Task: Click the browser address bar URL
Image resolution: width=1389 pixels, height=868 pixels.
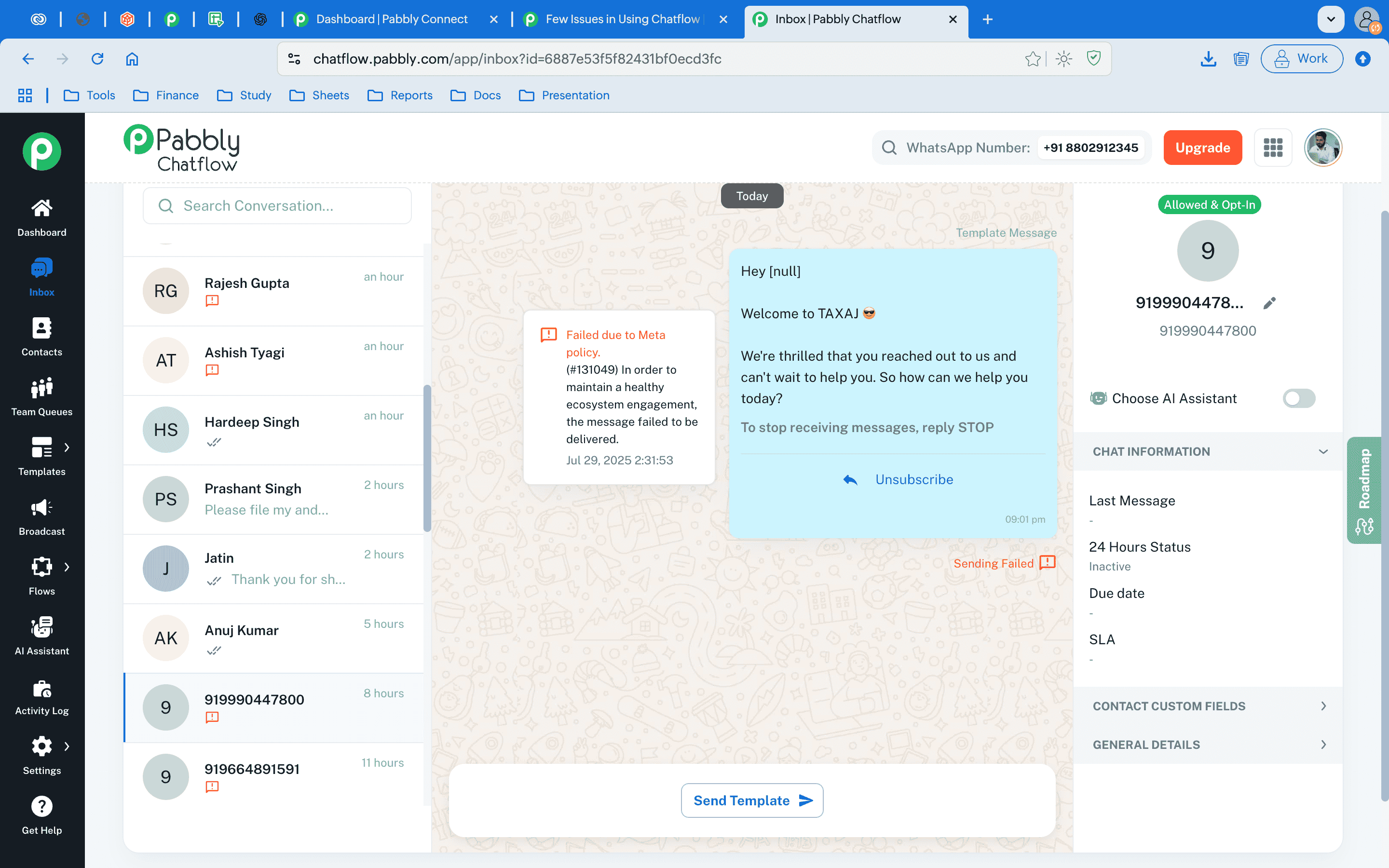Action: point(517,58)
